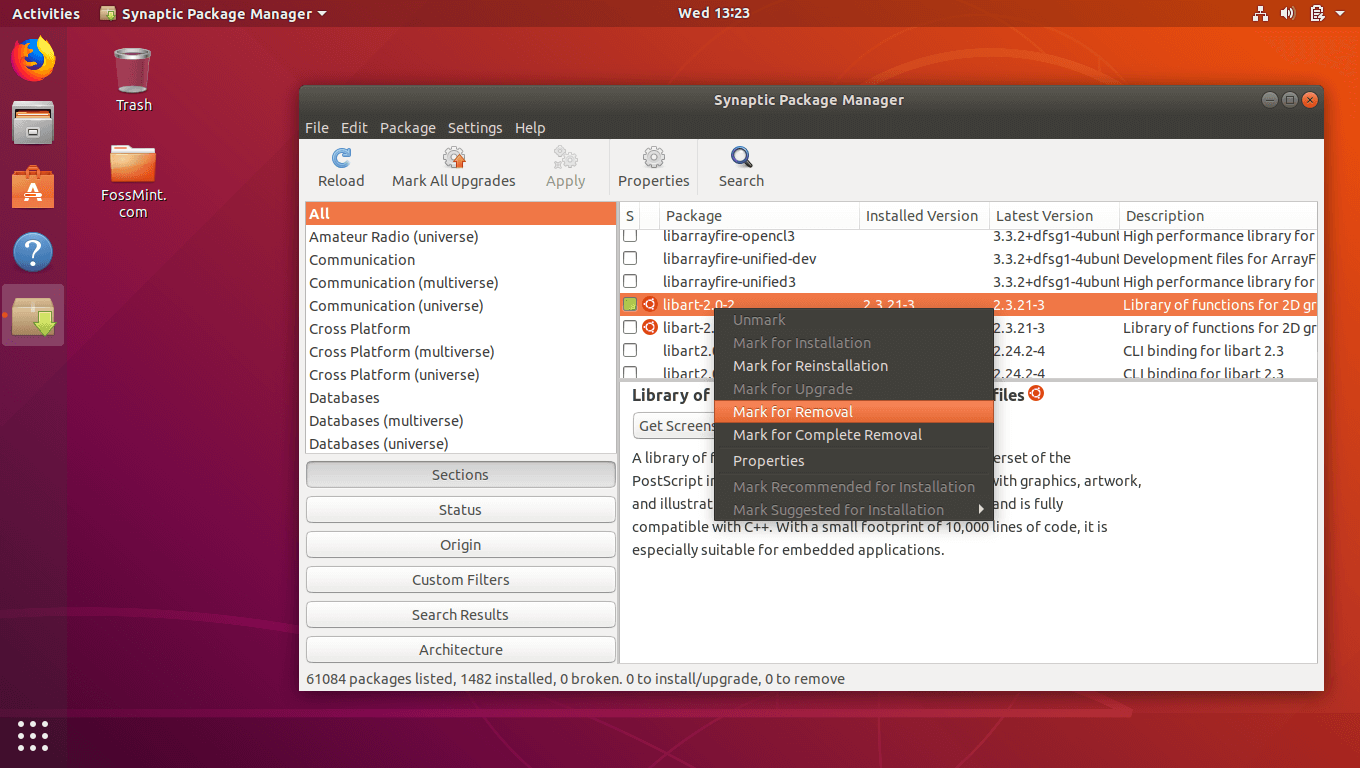This screenshot has height=768, width=1360.
Task: Click the Sections filter button
Action: 461,475
